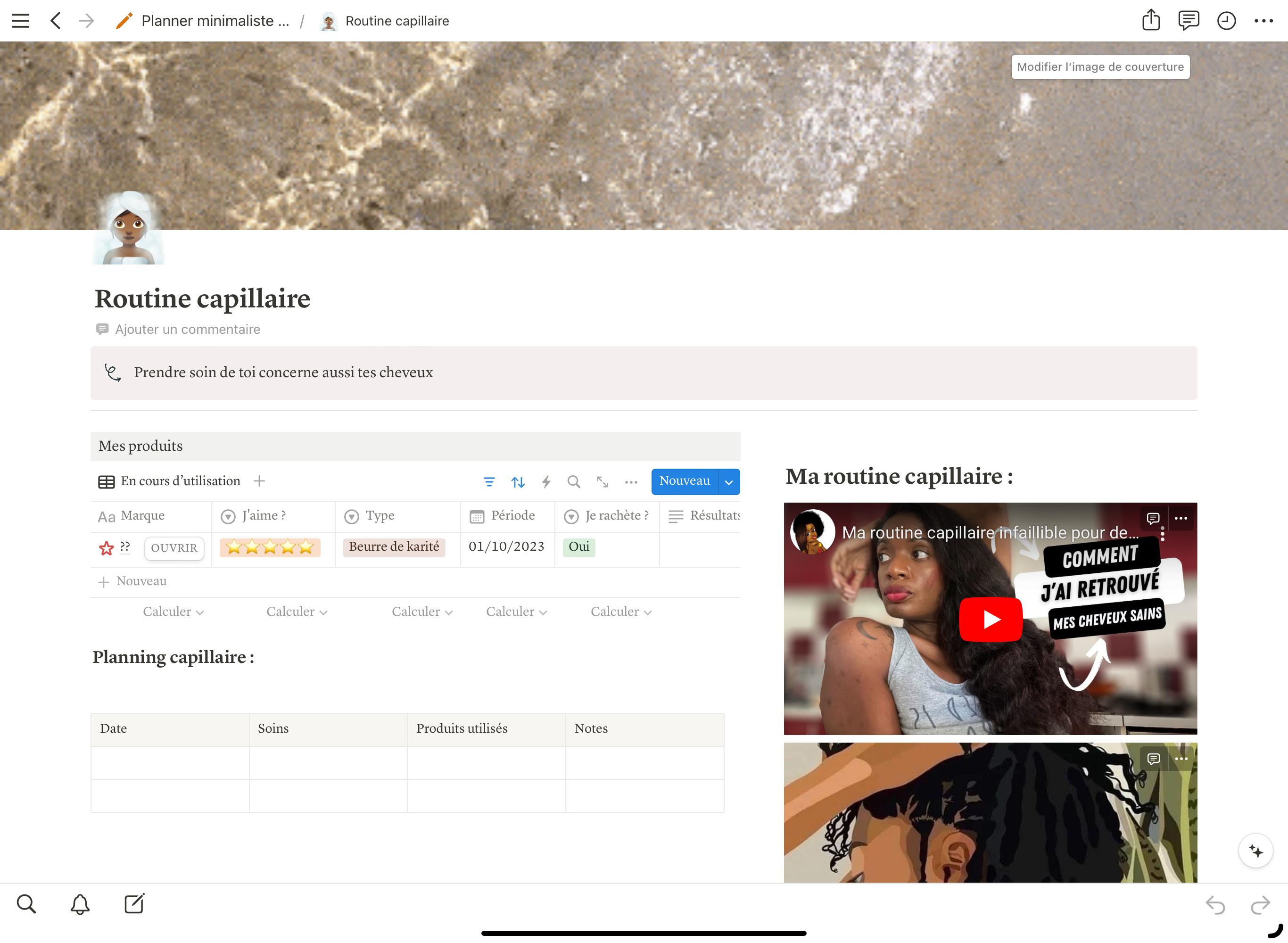Click Ajouter un commentaire
The height and width of the screenshot is (943, 1288).
tap(179, 330)
